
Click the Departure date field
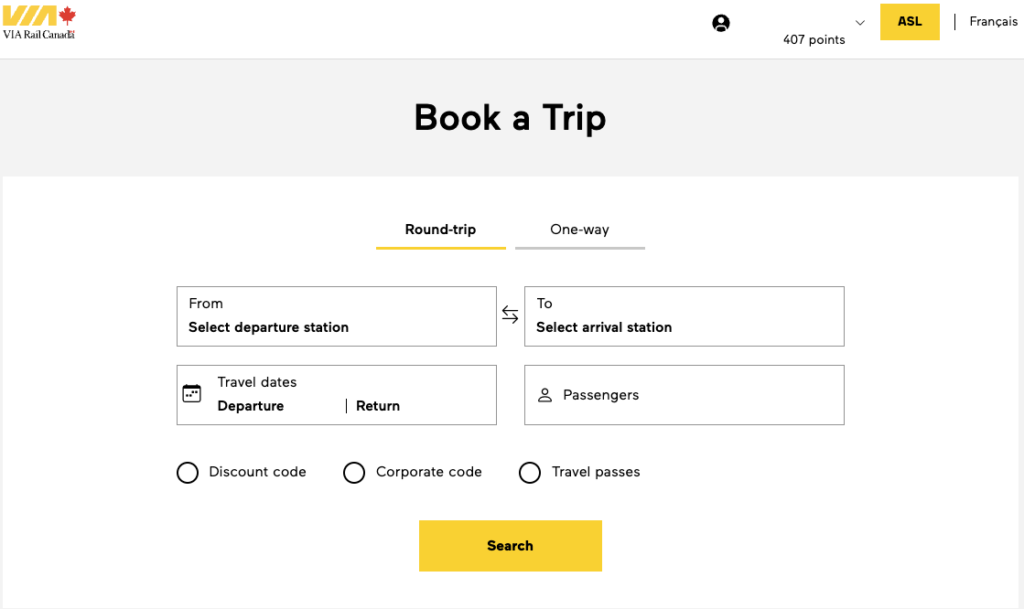click(250, 406)
